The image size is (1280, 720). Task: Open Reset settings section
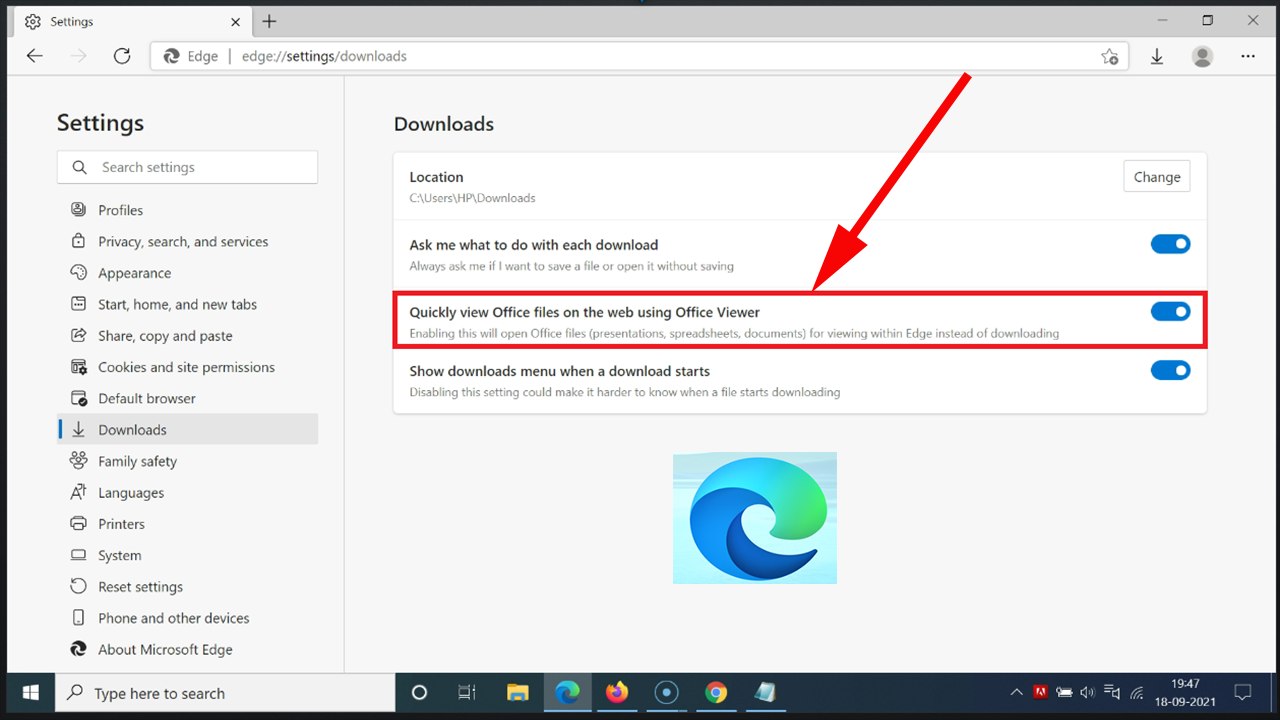140,587
